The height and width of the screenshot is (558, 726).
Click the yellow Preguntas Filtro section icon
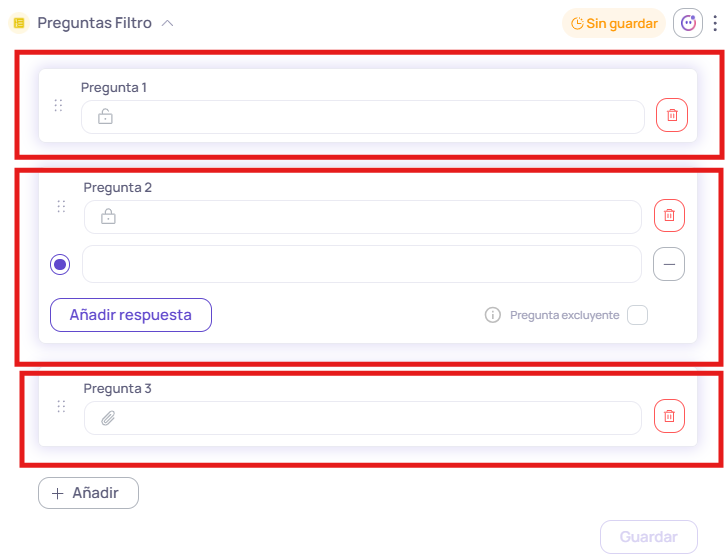coord(19,23)
